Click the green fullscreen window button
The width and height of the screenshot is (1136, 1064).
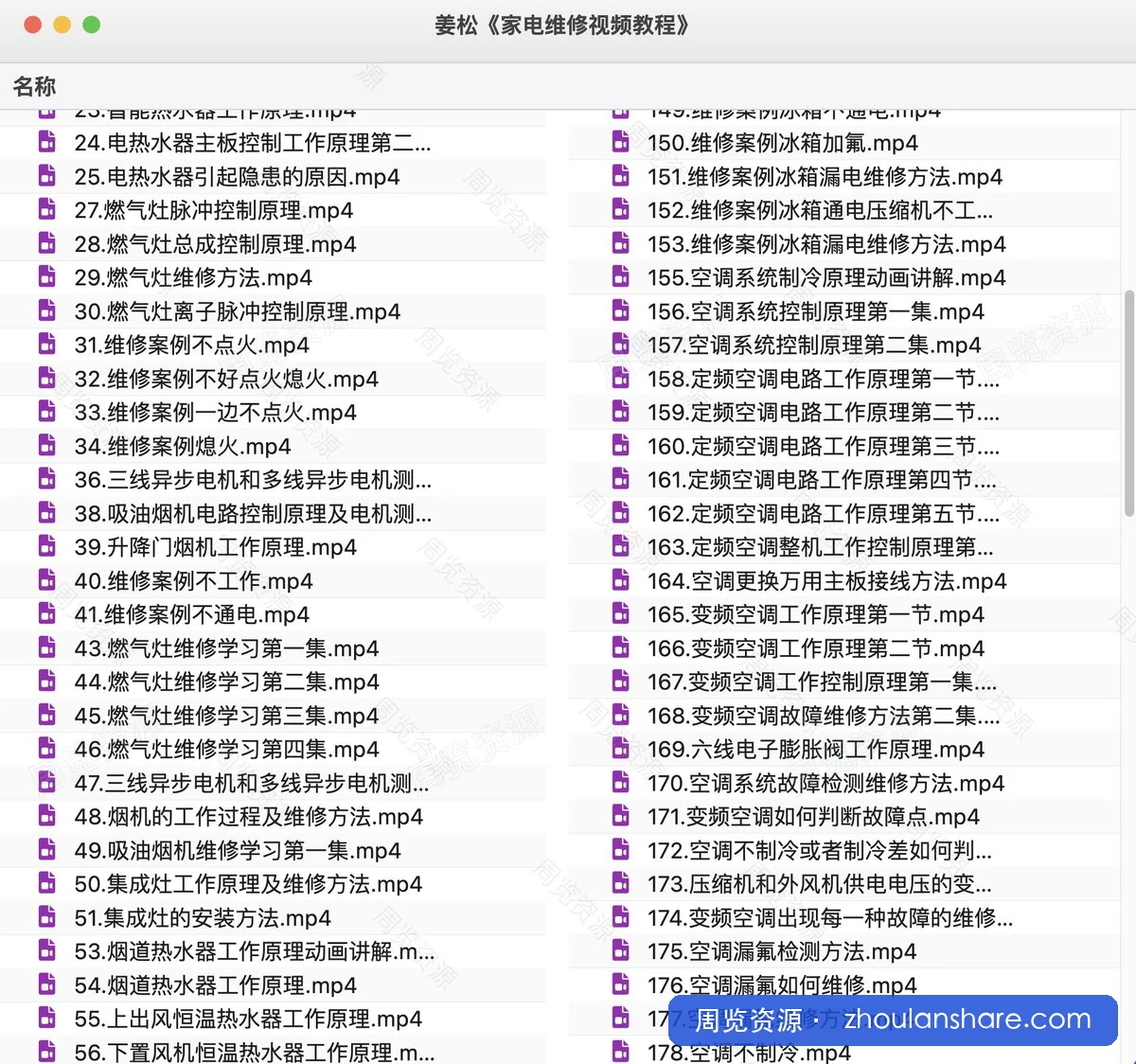92,25
